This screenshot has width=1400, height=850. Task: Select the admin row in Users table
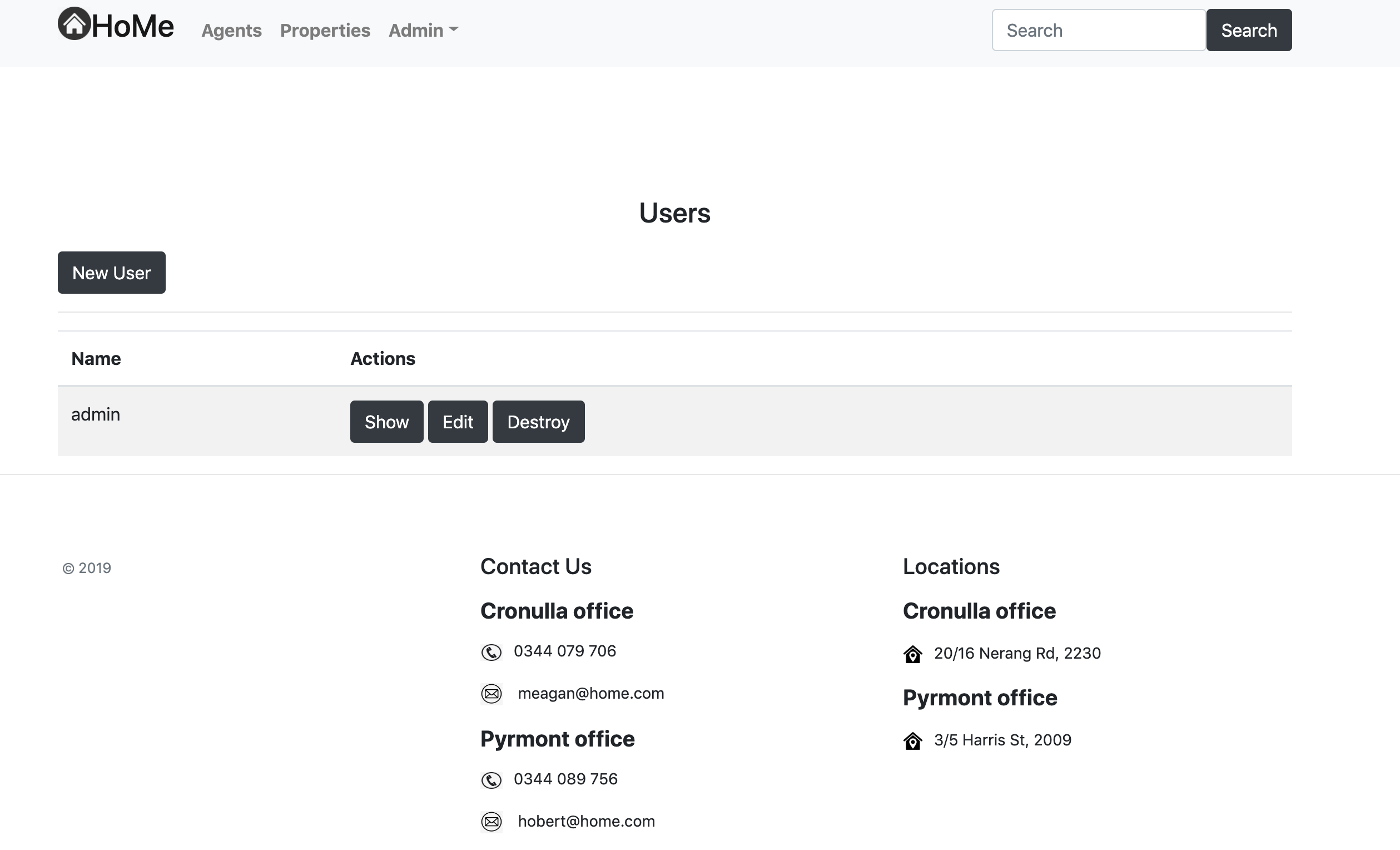[95, 414]
